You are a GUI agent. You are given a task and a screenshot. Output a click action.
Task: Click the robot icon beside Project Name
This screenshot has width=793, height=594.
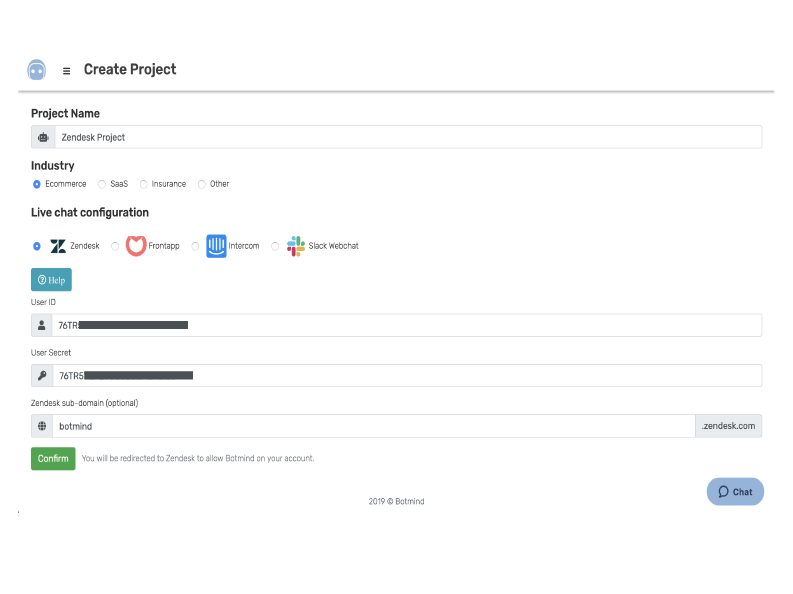43,137
